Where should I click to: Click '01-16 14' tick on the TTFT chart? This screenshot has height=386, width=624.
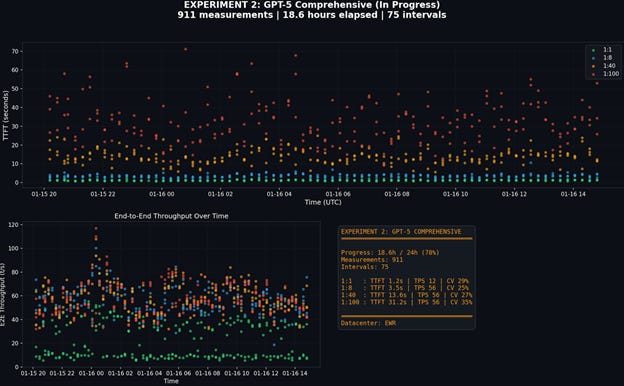tap(573, 194)
